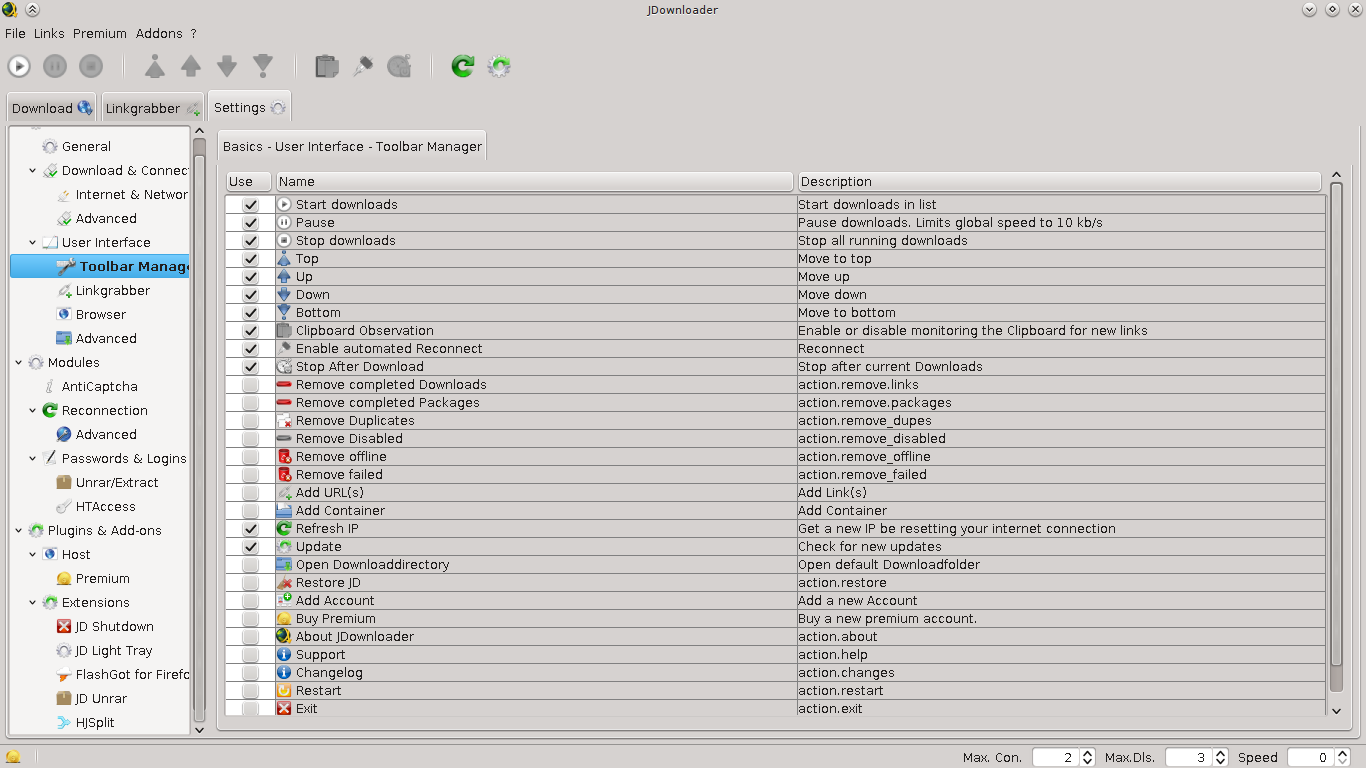Click Move to top toolbar icon
This screenshot has width=1366, height=768.
(155, 66)
